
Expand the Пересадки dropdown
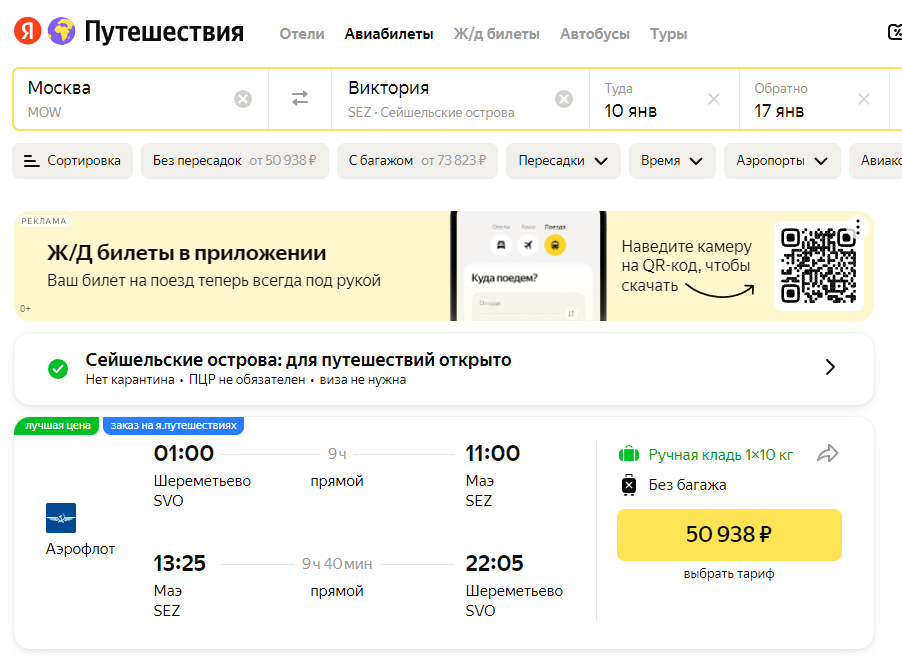[563, 160]
